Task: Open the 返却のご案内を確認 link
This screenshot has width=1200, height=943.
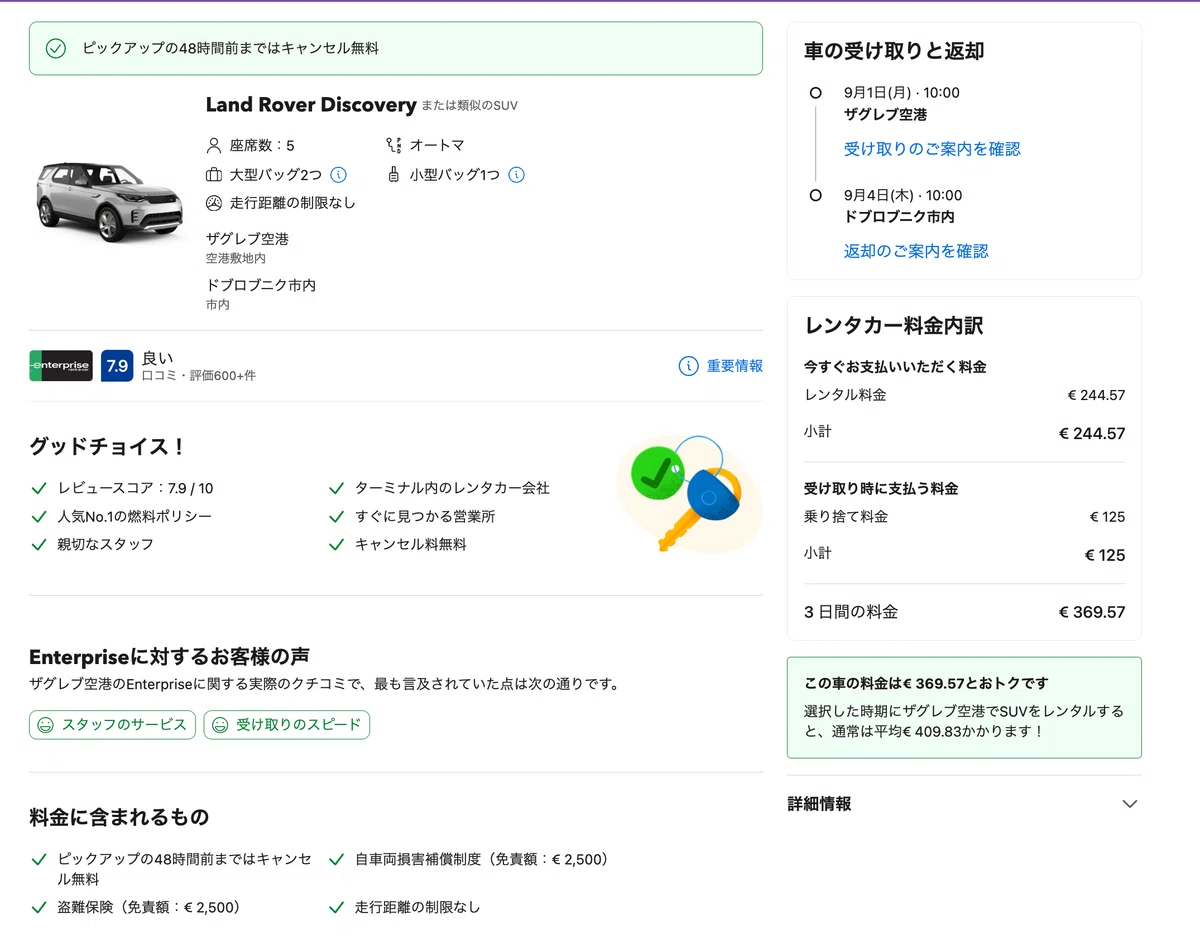Action: click(916, 251)
